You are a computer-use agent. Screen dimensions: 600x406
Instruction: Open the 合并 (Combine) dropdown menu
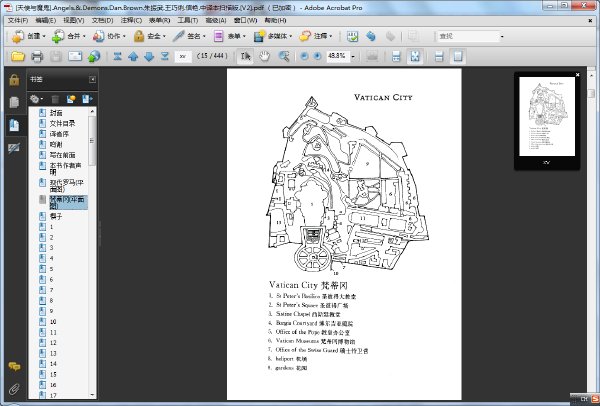click(69, 36)
